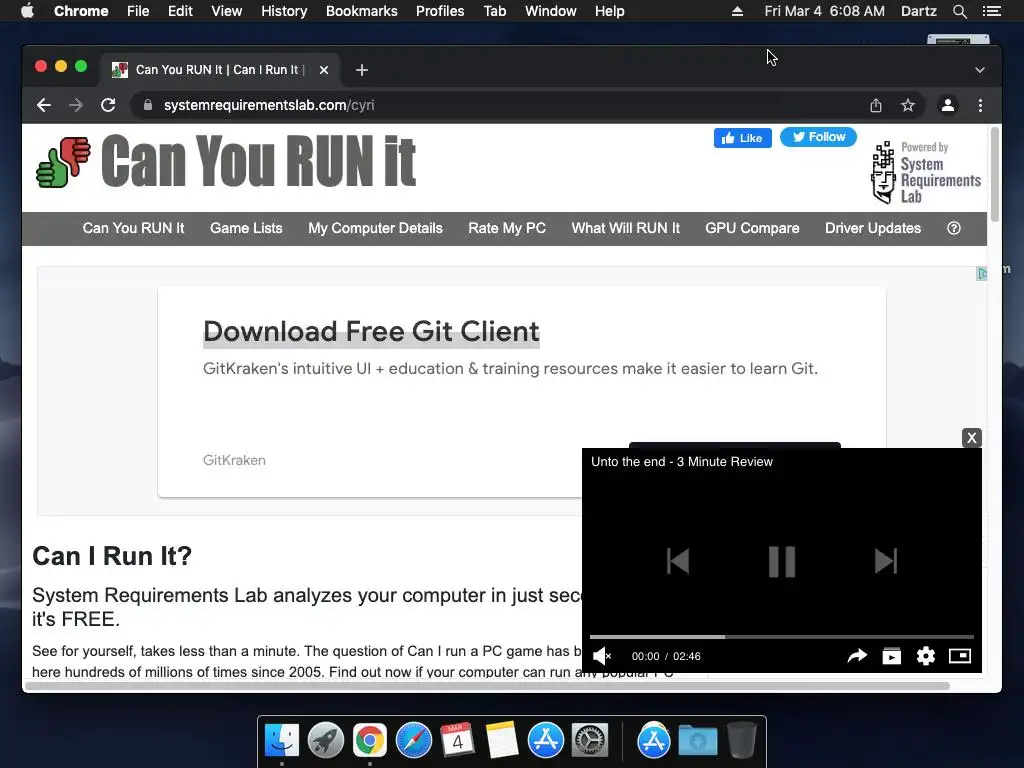Open Finder from the Dock
Image resolution: width=1024 pixels, height=768 pixels.
pyautogui.click(x=282, y=741)
